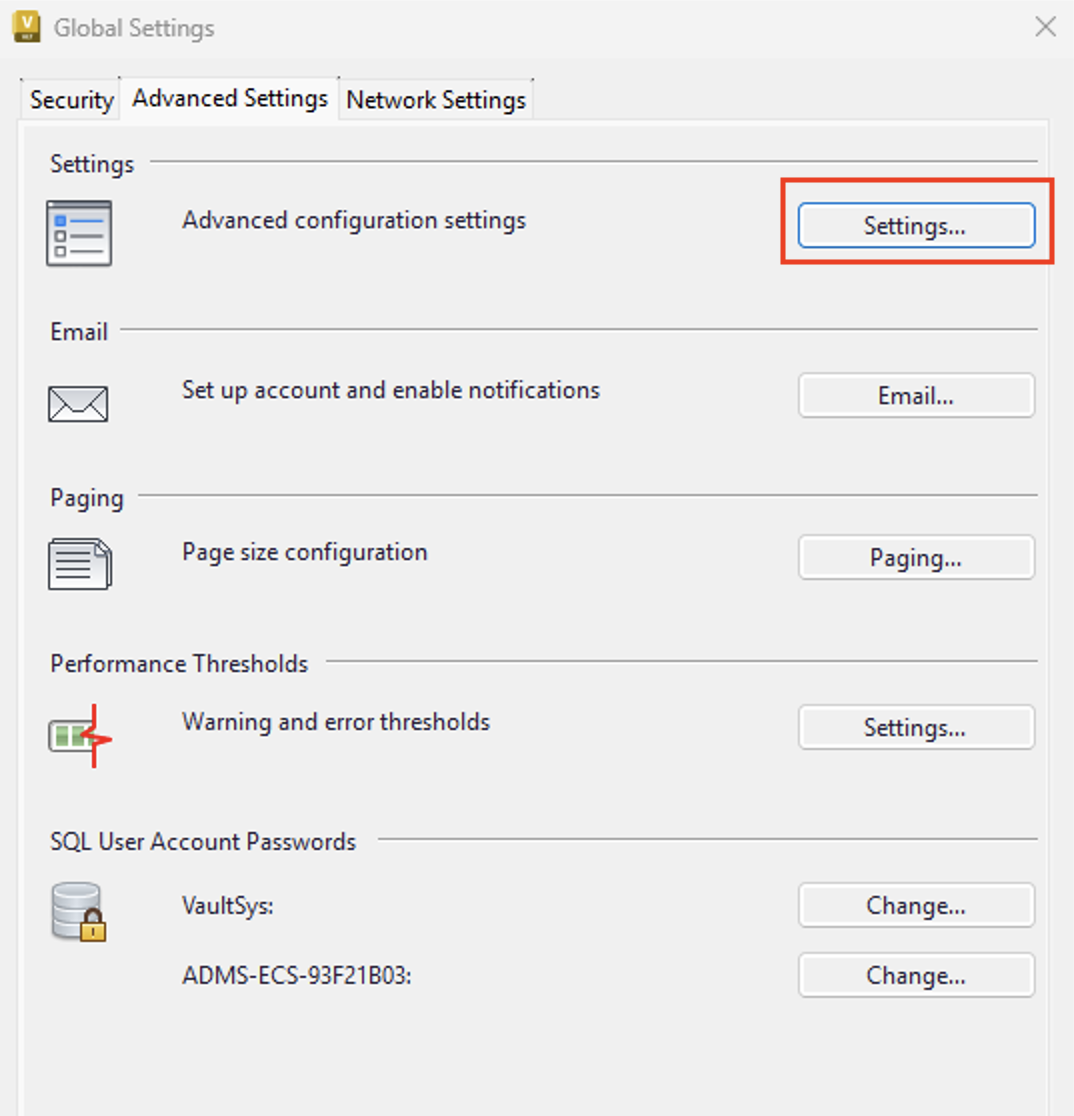Switch to the Network Settings tab
This screenshot has width=1074, height=1116.
point(436,100)
